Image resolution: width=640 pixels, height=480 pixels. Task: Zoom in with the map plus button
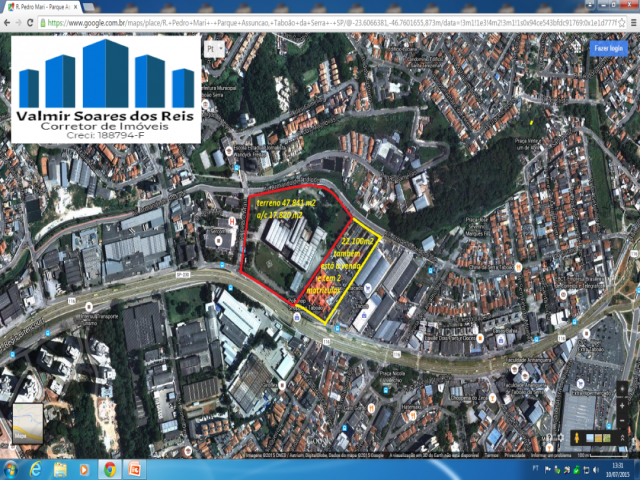tap(622, 406)
